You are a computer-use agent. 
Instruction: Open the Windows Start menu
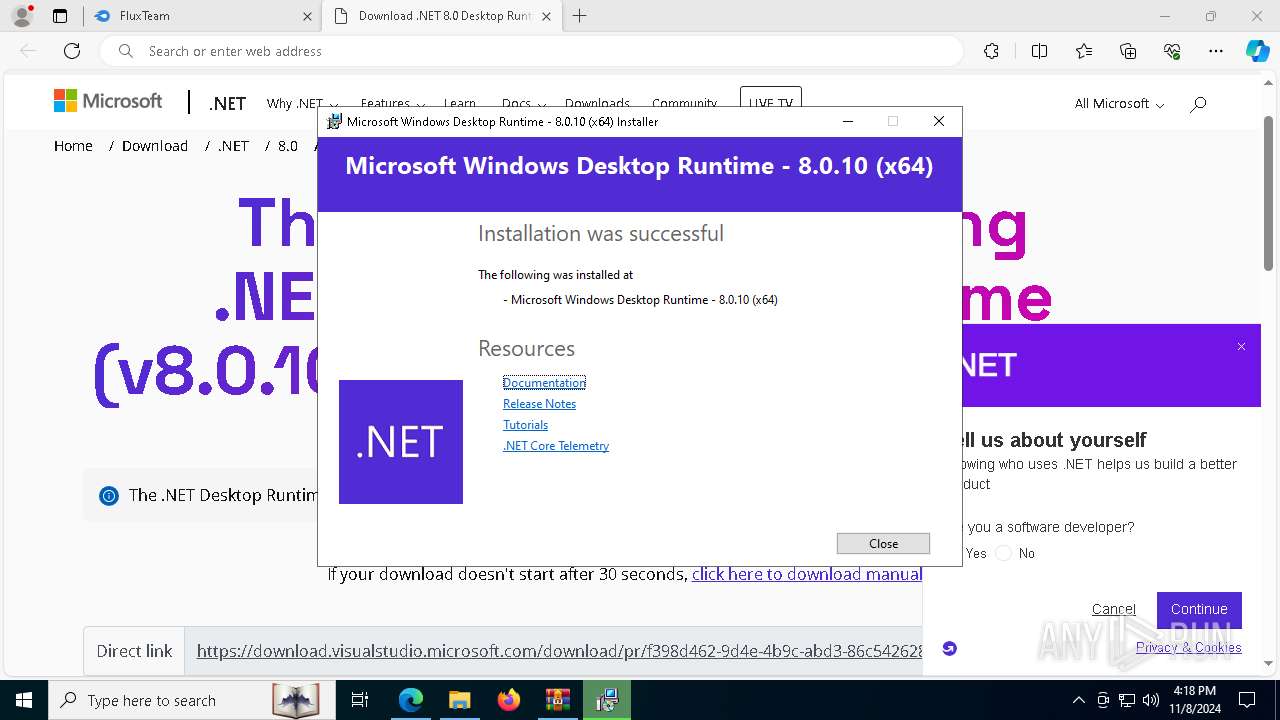click(24, 700)
